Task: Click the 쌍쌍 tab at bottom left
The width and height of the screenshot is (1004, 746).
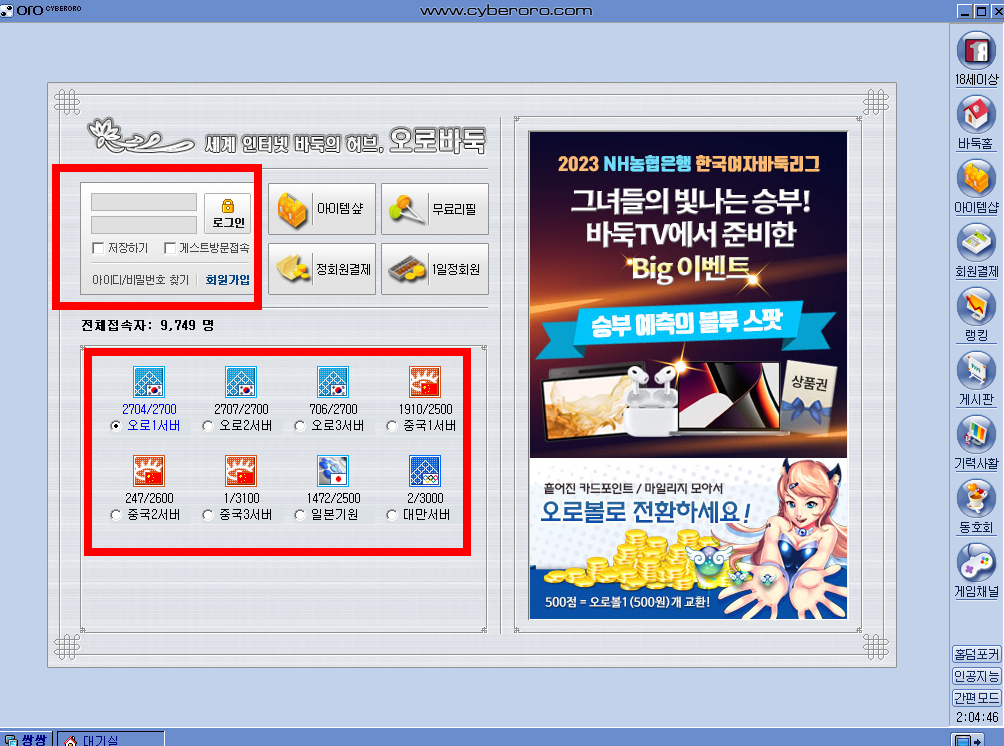Action: click(x=28, y=739)
